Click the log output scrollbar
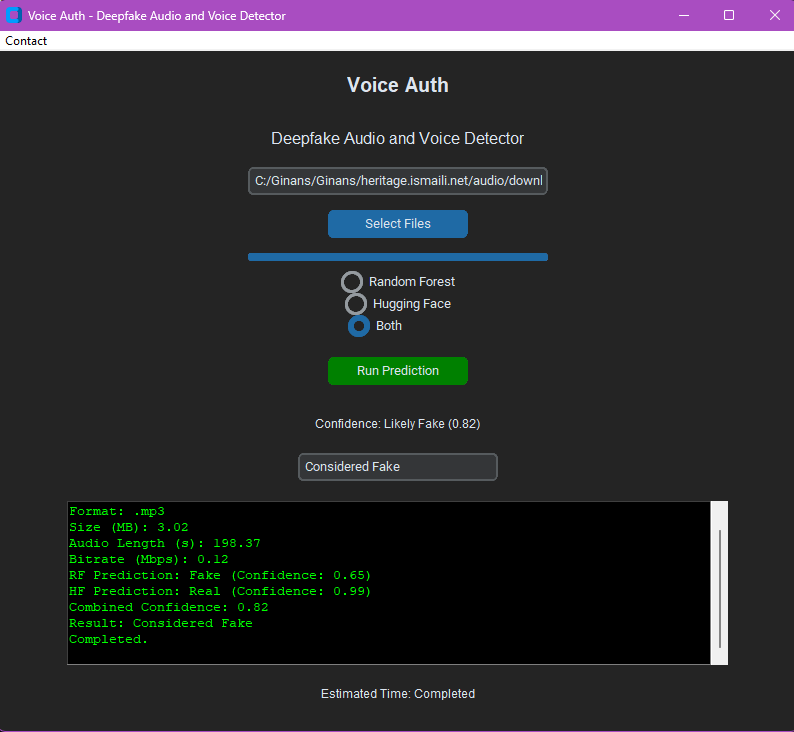794x732 pixels. click(719, 588)
